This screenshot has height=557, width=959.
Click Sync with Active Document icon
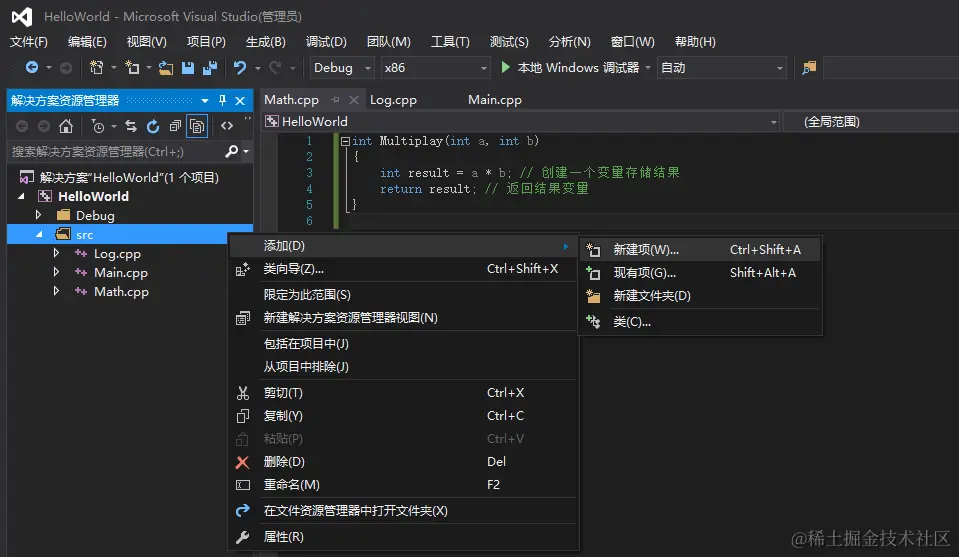[131, 126]
